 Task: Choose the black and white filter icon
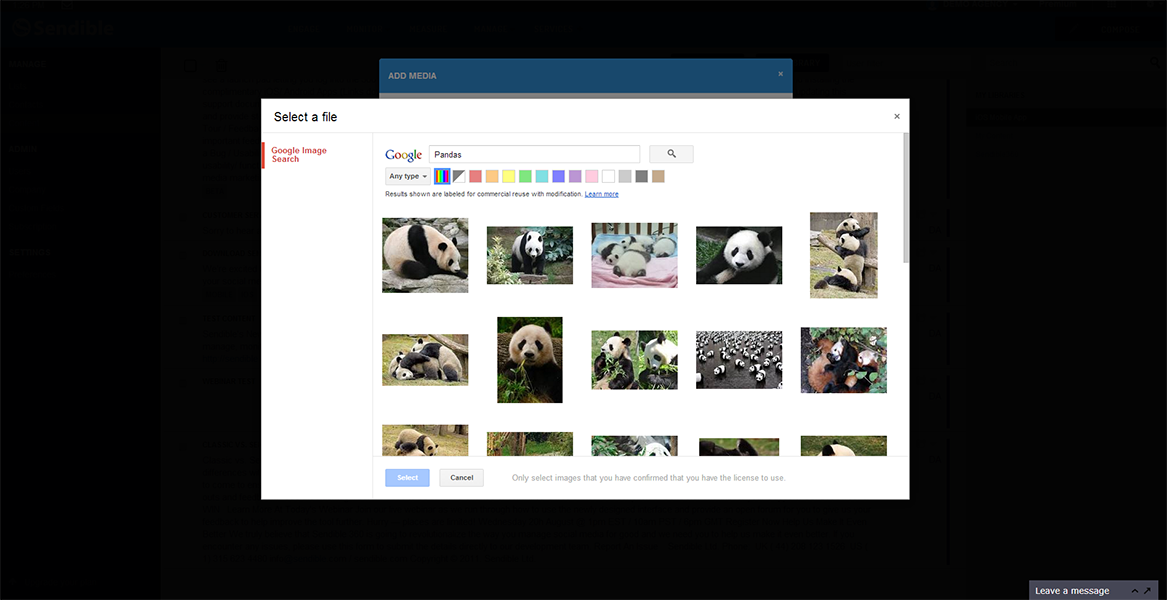[x=459, y=176]
